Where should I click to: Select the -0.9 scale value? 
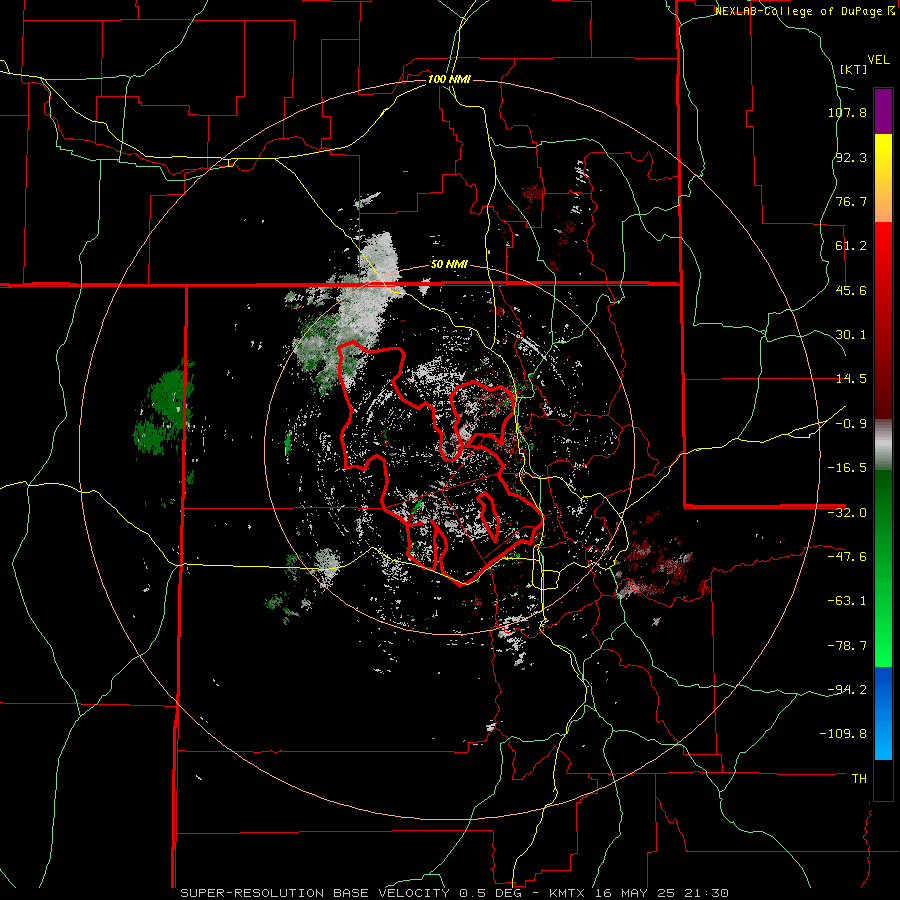pyautogui.click(x=851, y=424)
